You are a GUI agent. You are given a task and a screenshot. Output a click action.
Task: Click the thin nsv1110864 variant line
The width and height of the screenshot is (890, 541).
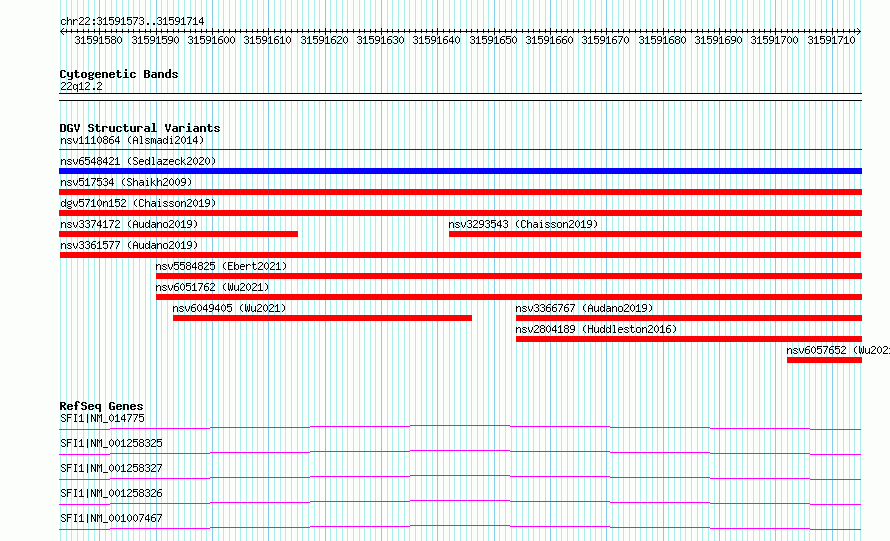(460, 149)
